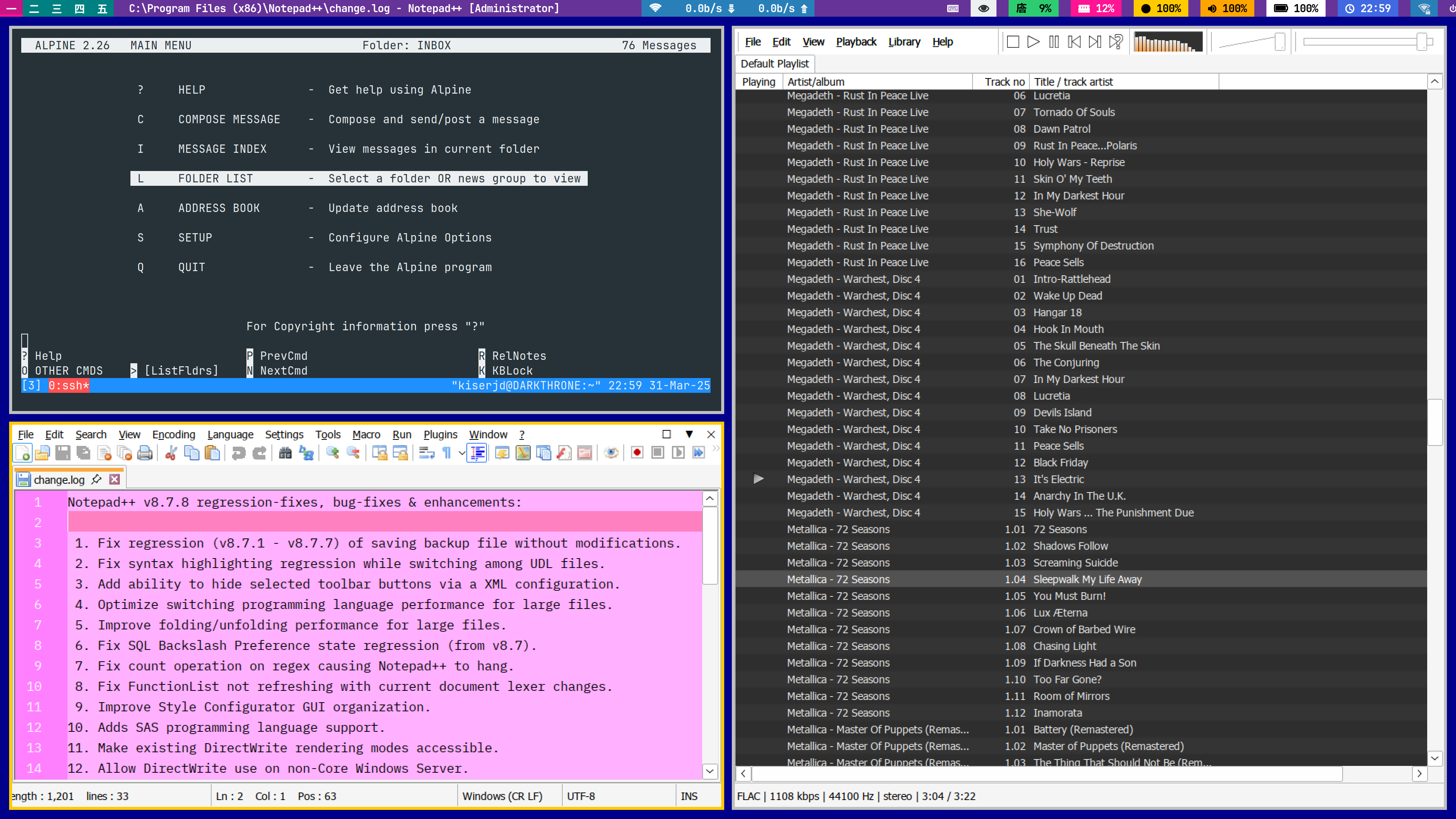The image size is (1456, 819).
Task: Stop playback in the music player
Action: tap(1013, 42)
